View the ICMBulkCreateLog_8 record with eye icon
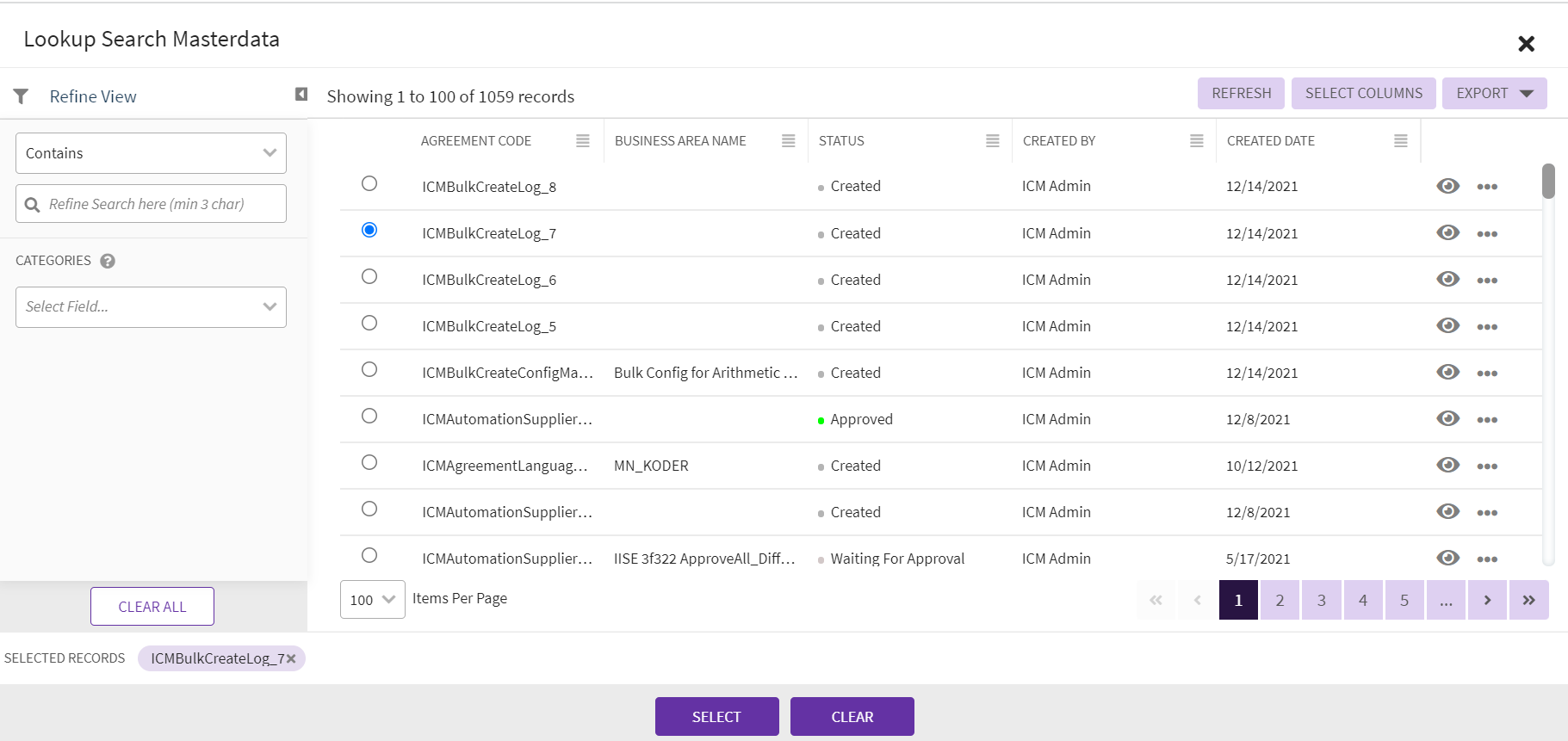Viewport: 1568px width, 741px height. 1447,186
